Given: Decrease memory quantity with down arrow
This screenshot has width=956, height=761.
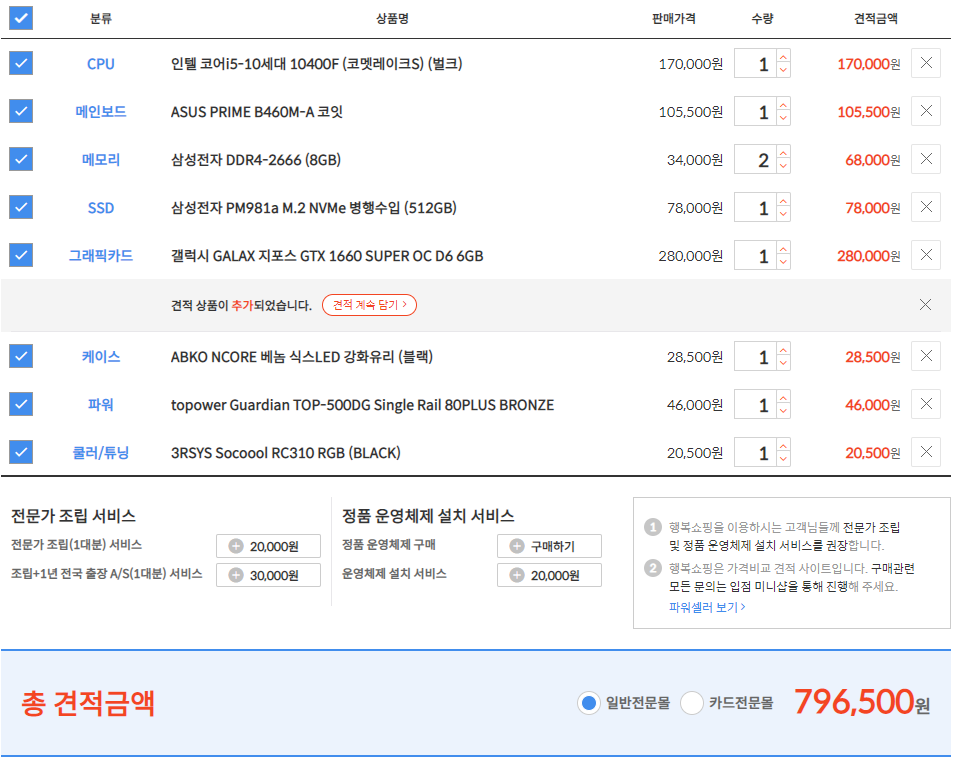Looking at the screenshot, I should pyautogui.click(x=783, y=166).
